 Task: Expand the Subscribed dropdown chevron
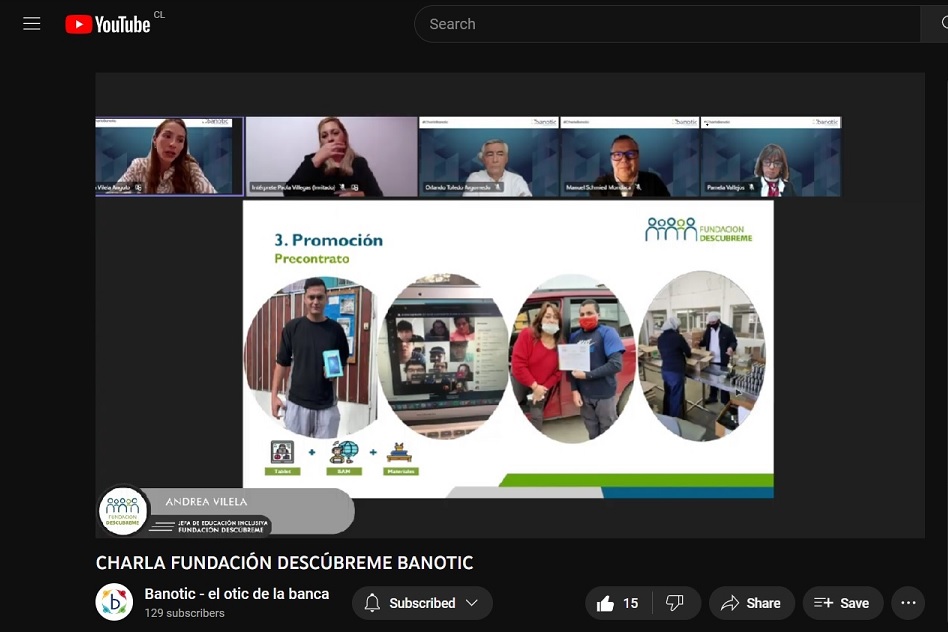pyautogui.click(x=472, y=603)
